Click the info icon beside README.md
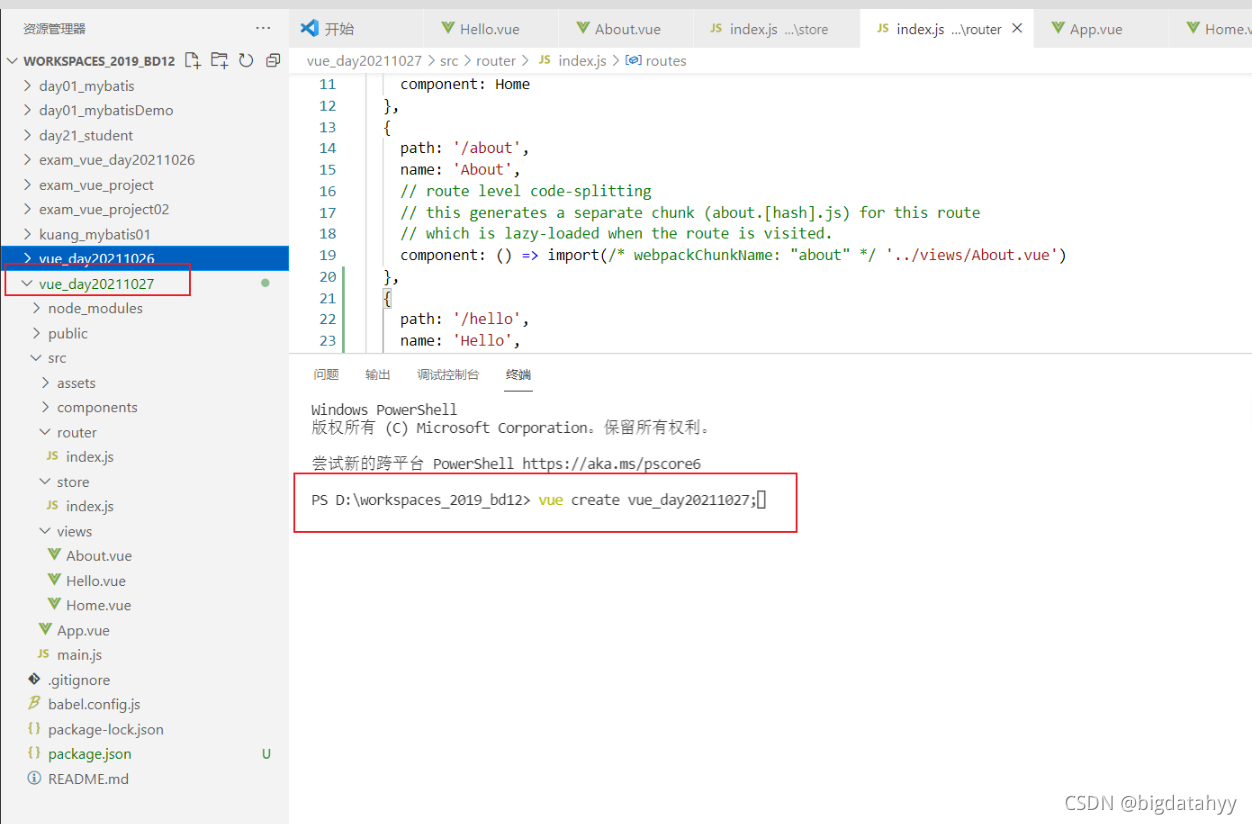 coord(35,778)
